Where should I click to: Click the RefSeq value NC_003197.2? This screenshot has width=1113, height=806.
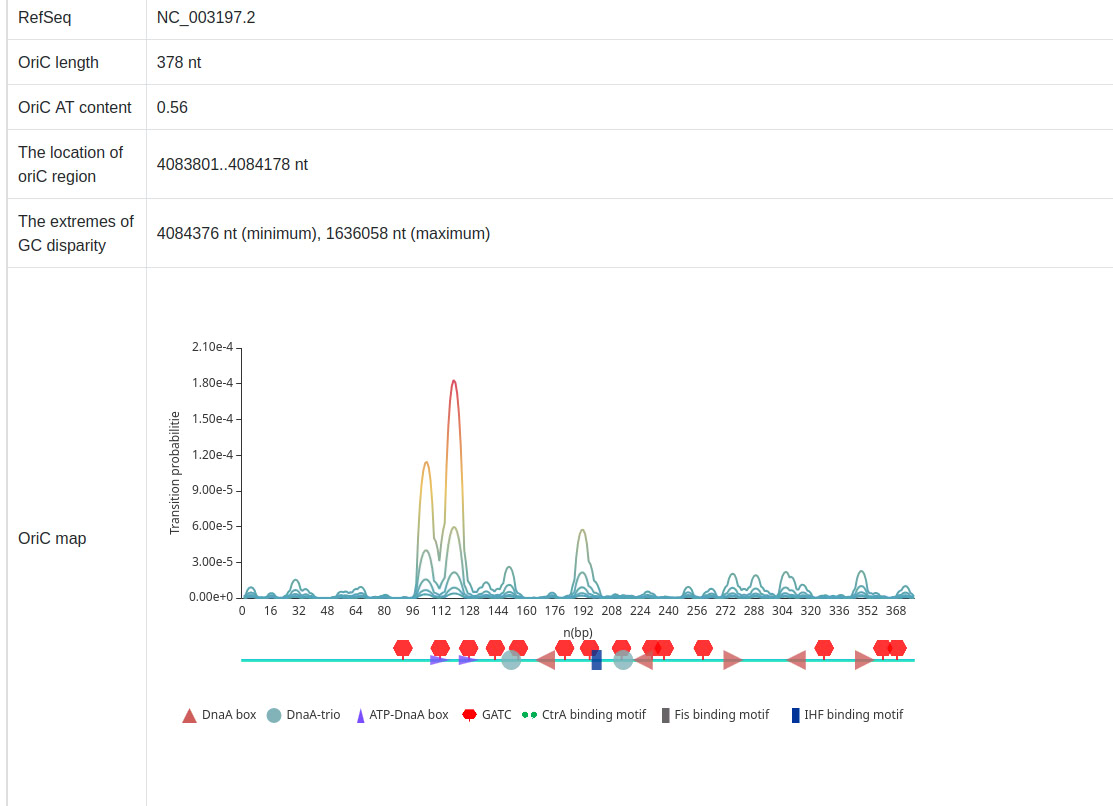tap(206, 18)
